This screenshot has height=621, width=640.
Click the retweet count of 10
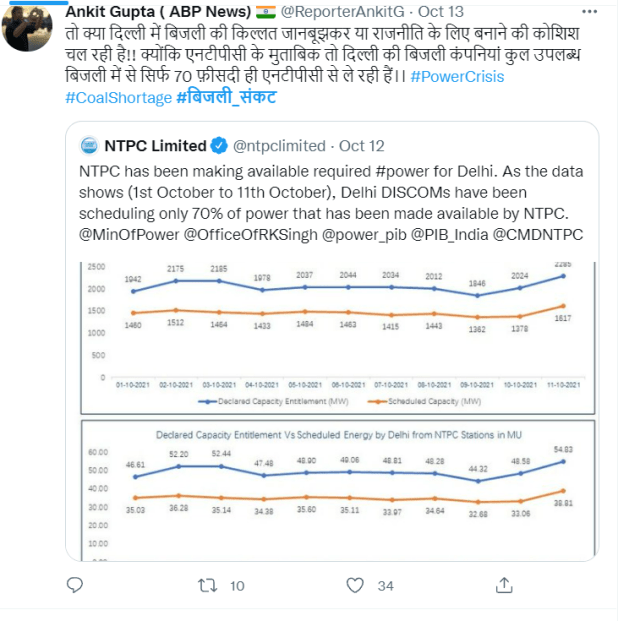point(237,585)
